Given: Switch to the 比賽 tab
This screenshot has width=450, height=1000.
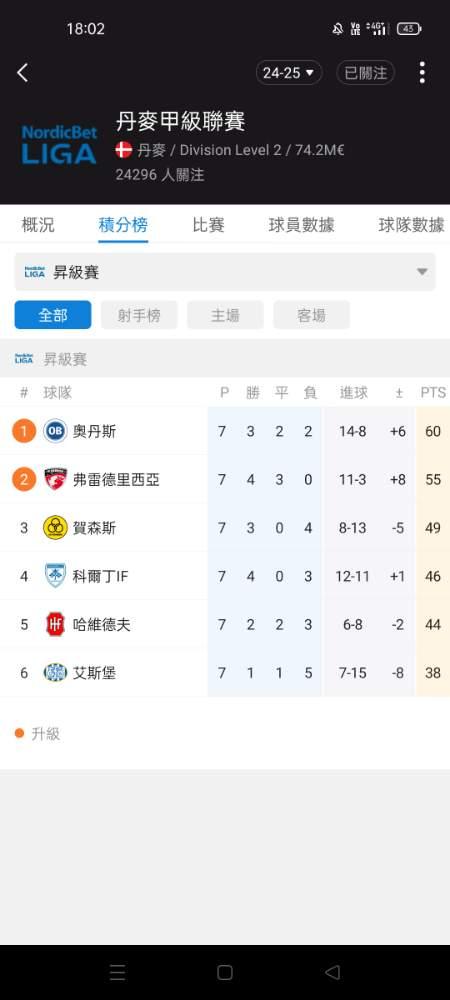Looking at the screenshot, I should (x=208, y=224).
